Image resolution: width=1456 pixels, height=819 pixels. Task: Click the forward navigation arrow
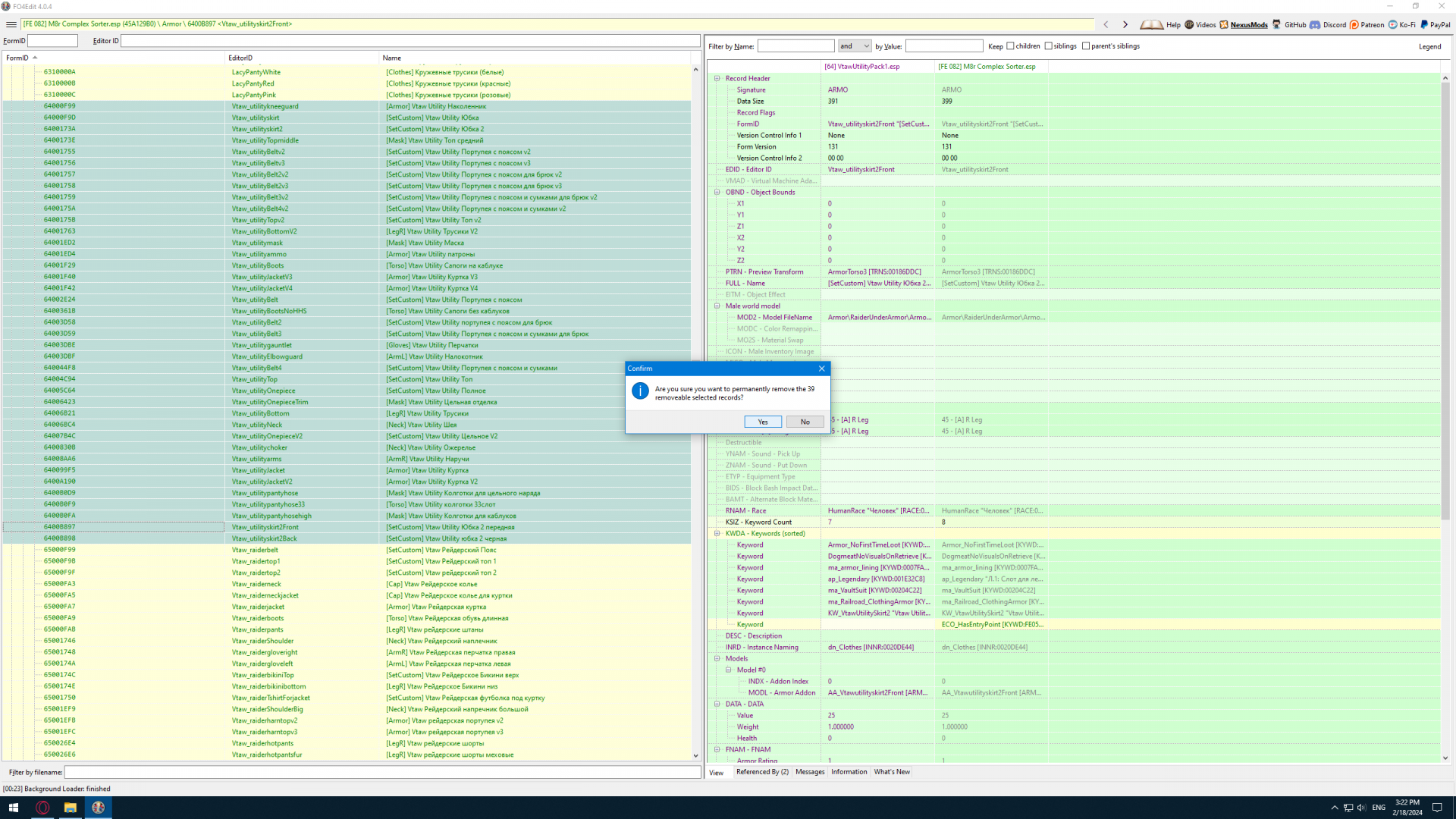click(1125, 24)
